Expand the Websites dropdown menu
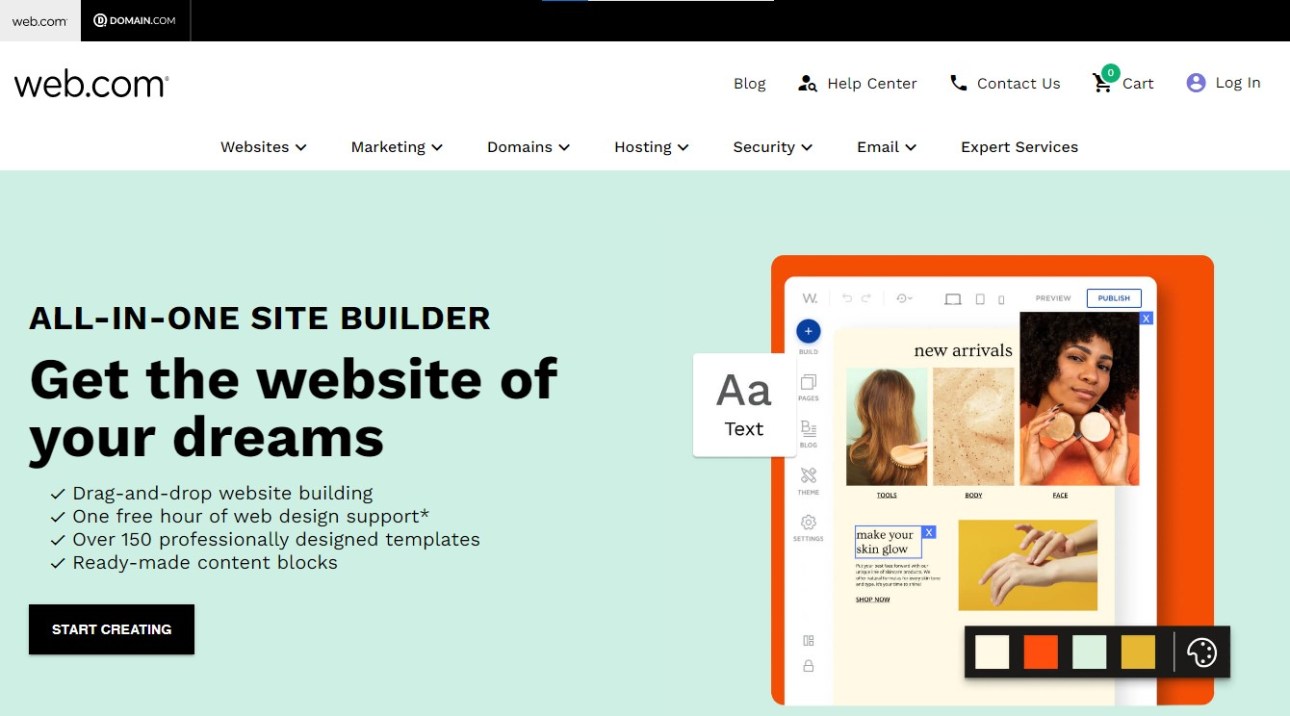The height and width of the screenshot is (716, 1290). pyautogui.click(x=263, y=147)
